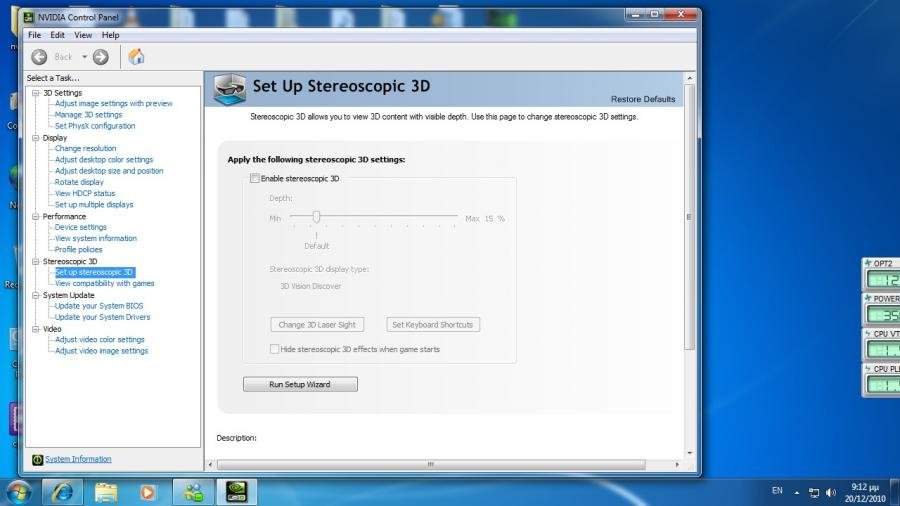900x506 pixels.
Task: Click Change 3D Laser Sight button
Action: 317,325
